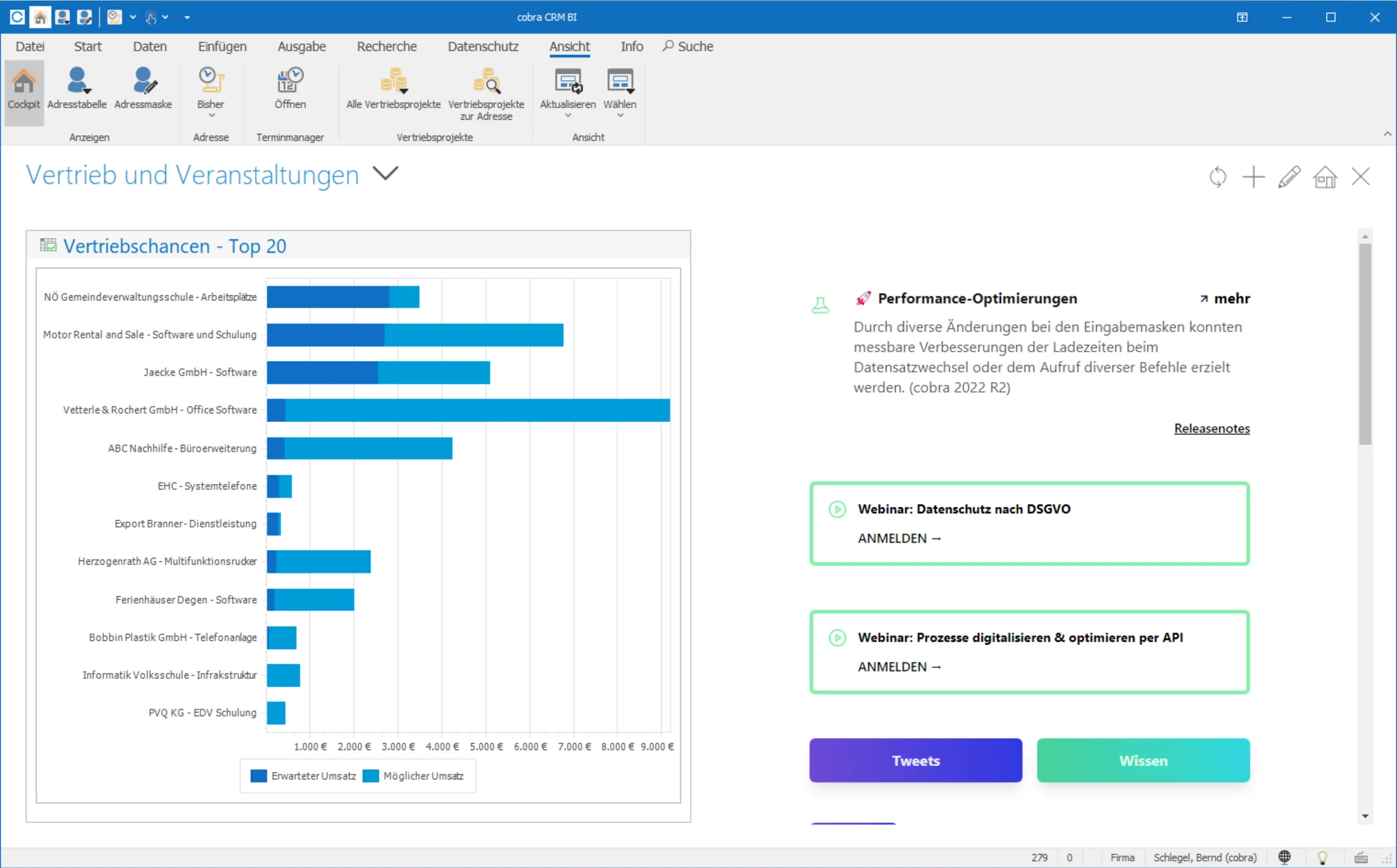
Task: Open the Einfügen ribbon tab
Action: [x=222, y=46]
